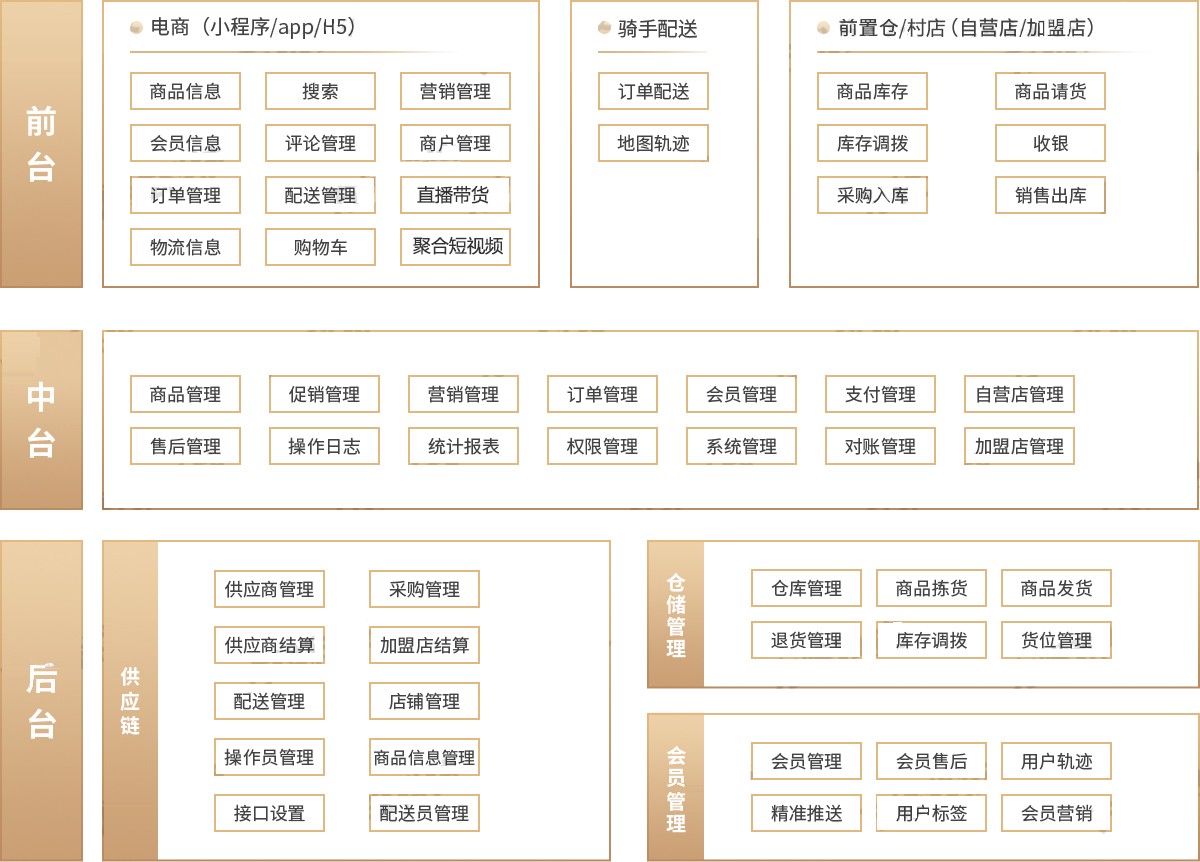Viewport: 1200px width, 862px height.
Task: Select the 采购入库 box
Action: click(x=872, y=195)
